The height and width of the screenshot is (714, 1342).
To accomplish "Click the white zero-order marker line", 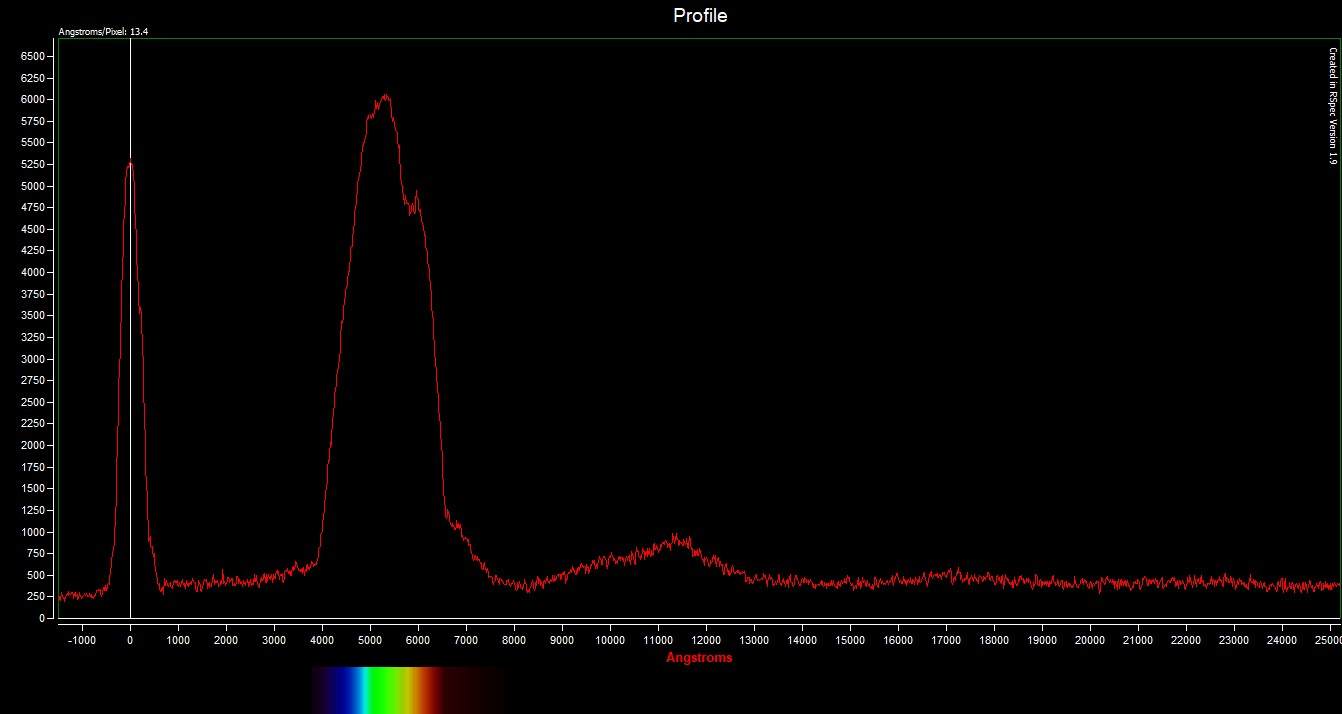I will pos(130,328).
